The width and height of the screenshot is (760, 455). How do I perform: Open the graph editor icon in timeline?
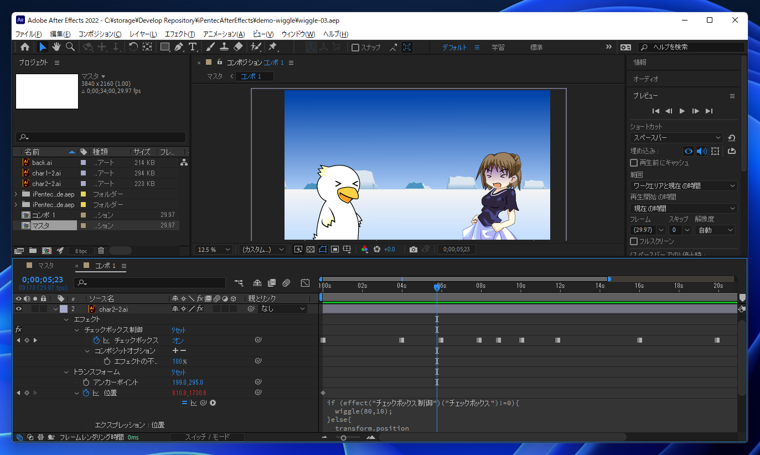[x=305, y=283]
